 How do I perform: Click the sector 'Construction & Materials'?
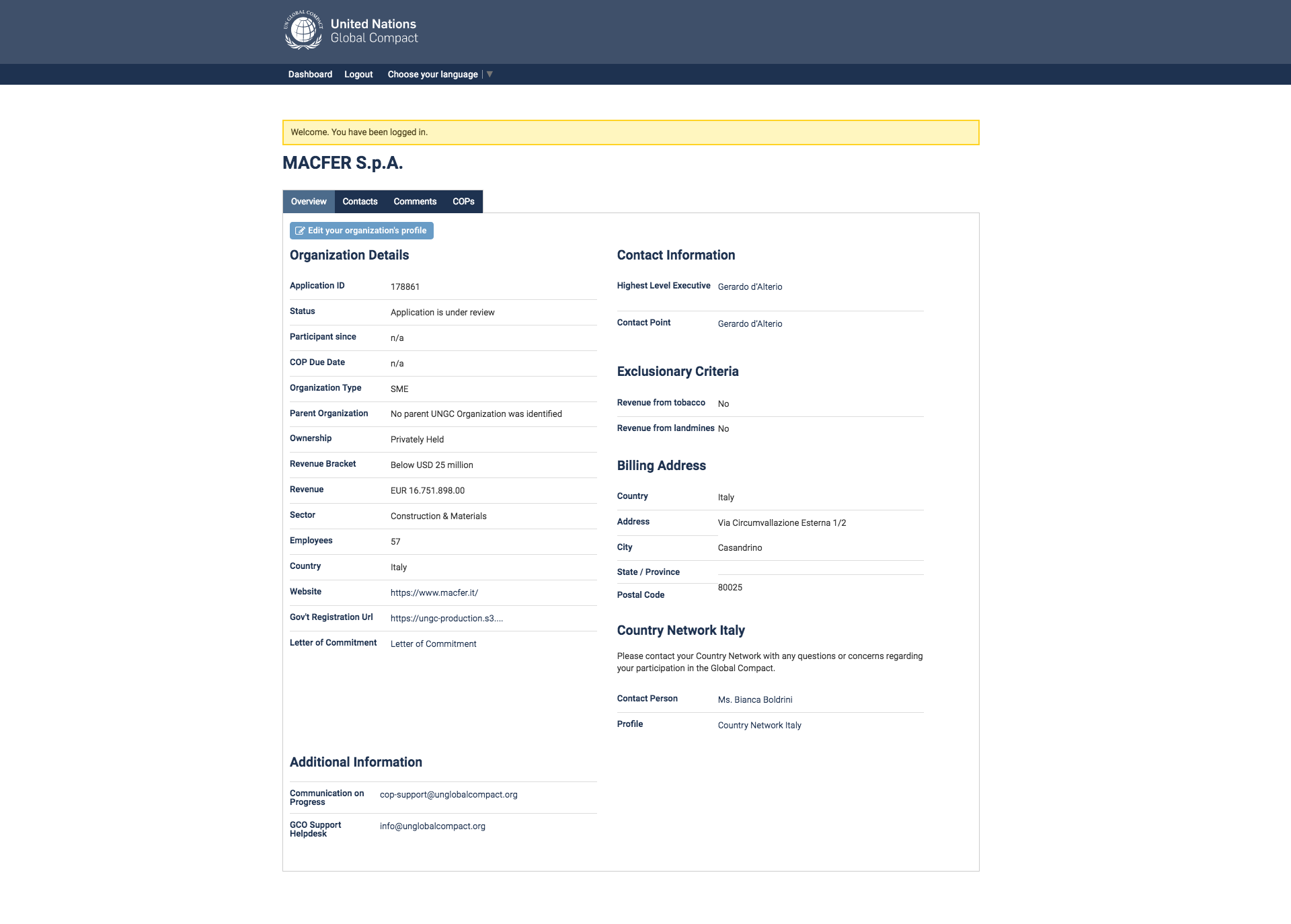click(x=438, y=516)
